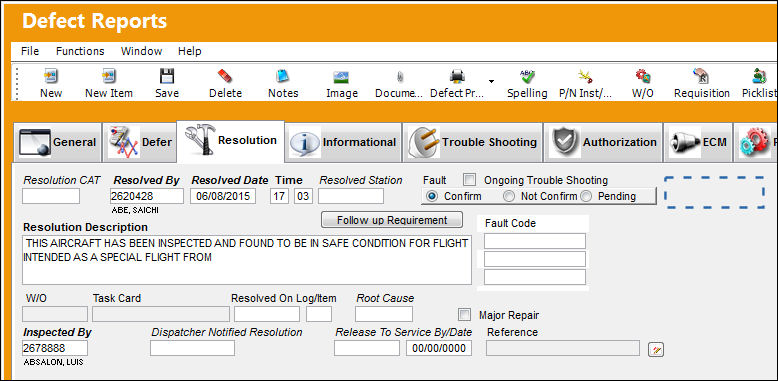
Task: Click the Release To Service date 00/00/0000
Action: 439,348
